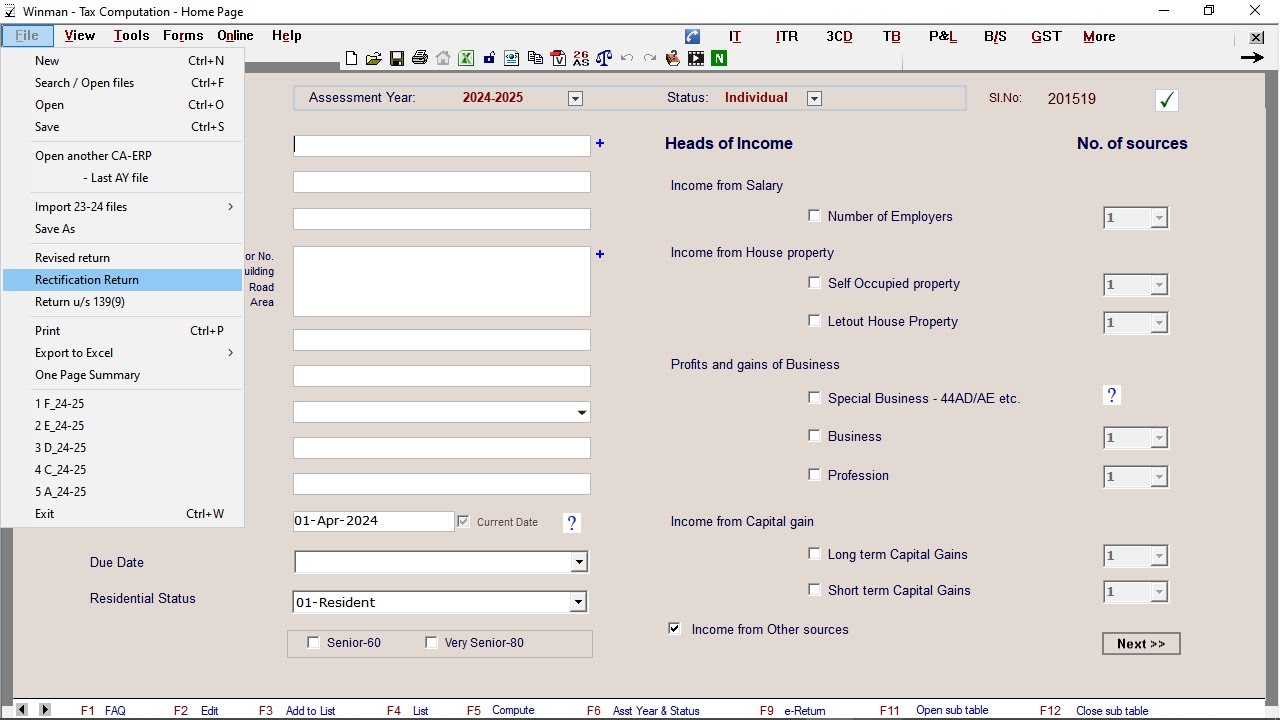Tick the Letout House Property checkbox

coord(814,321)
